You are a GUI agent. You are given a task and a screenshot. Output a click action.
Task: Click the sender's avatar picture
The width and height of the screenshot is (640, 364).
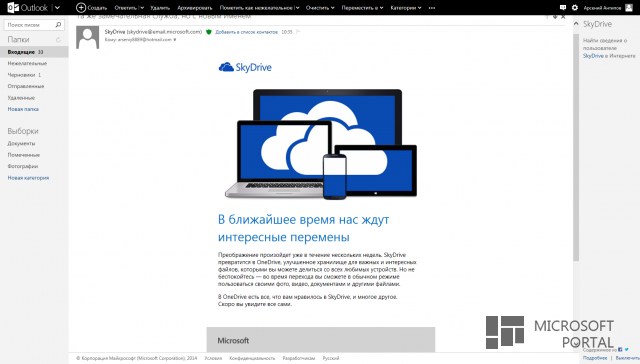coord(87,38)
